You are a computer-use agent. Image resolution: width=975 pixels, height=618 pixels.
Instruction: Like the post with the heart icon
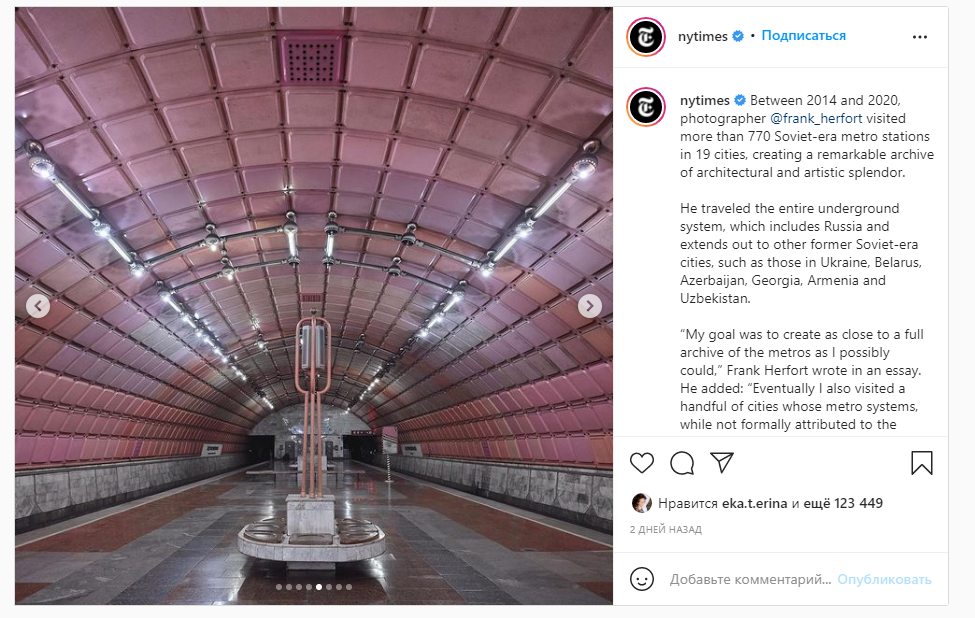click(642, 463)
